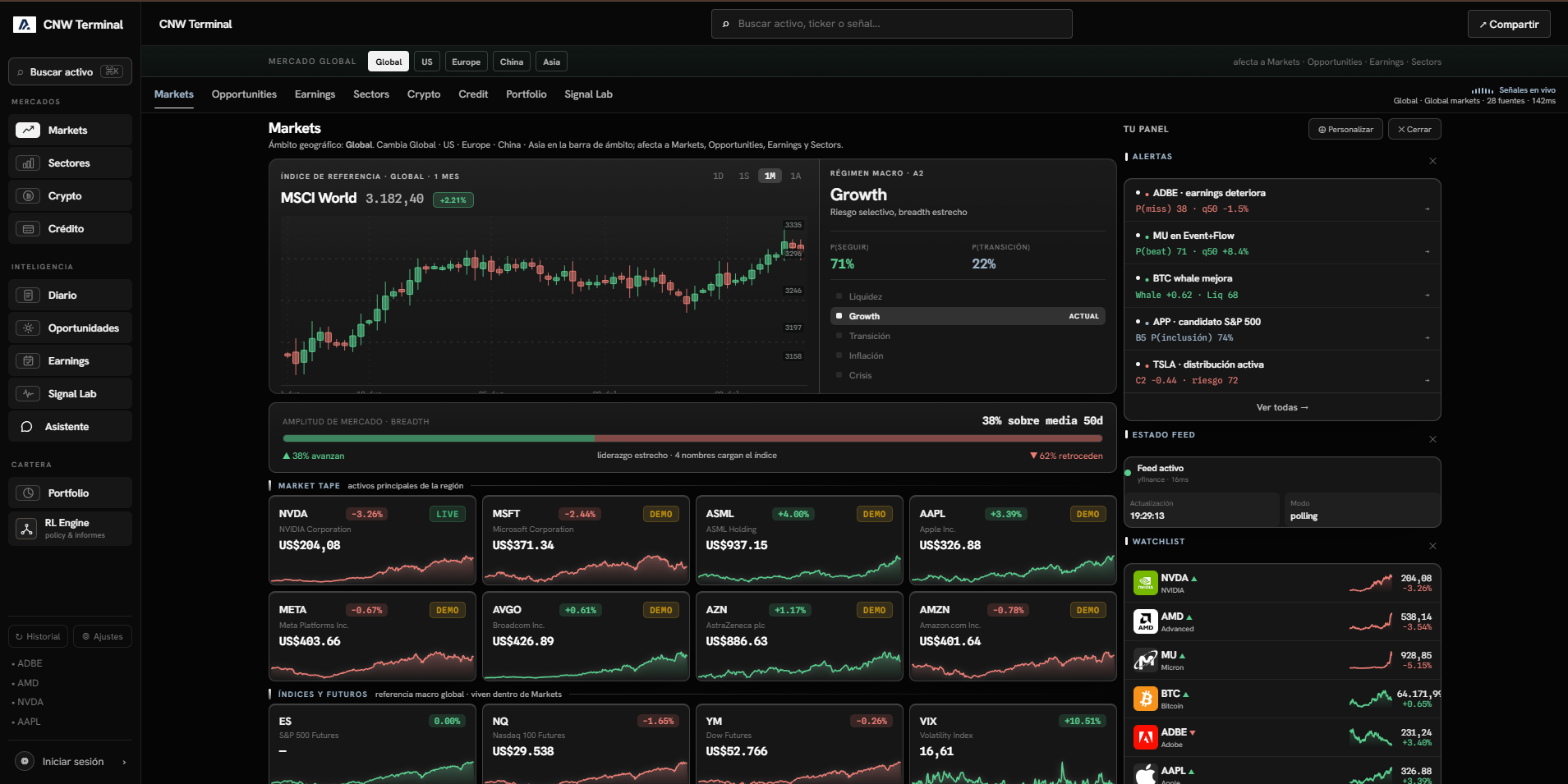Switch to the Signal Lab tab
The height and width of the screenshot is (784, 1568).
[x=588, y=94]
